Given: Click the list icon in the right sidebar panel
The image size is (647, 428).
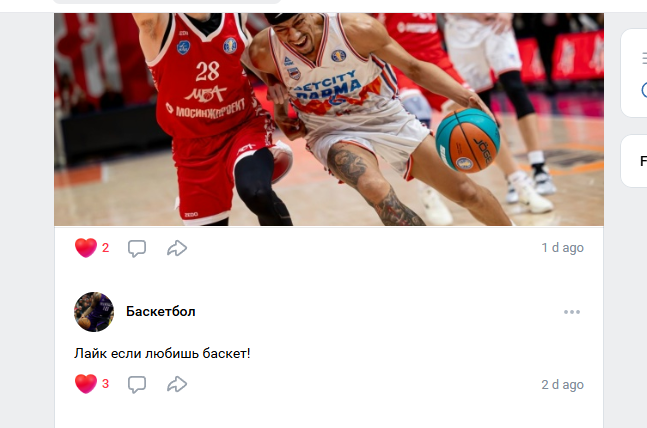Looking at the screenshot, I should coord(644,58).
